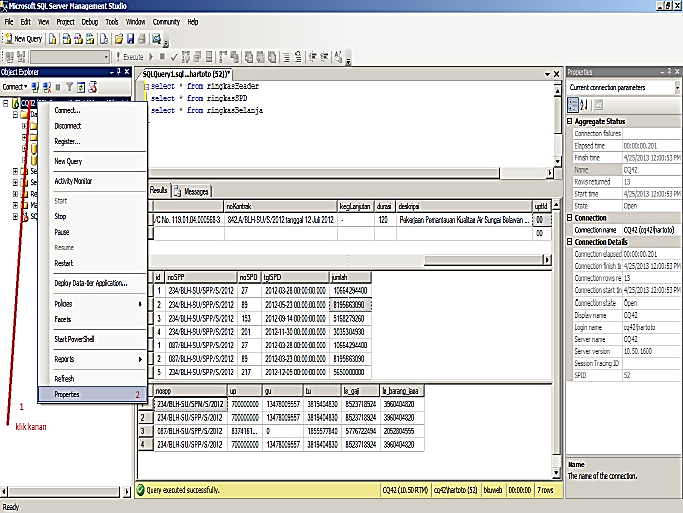Click the Alphabetical sort icon in Properties
Screen dimensions: 683x513
pos(584,105)
